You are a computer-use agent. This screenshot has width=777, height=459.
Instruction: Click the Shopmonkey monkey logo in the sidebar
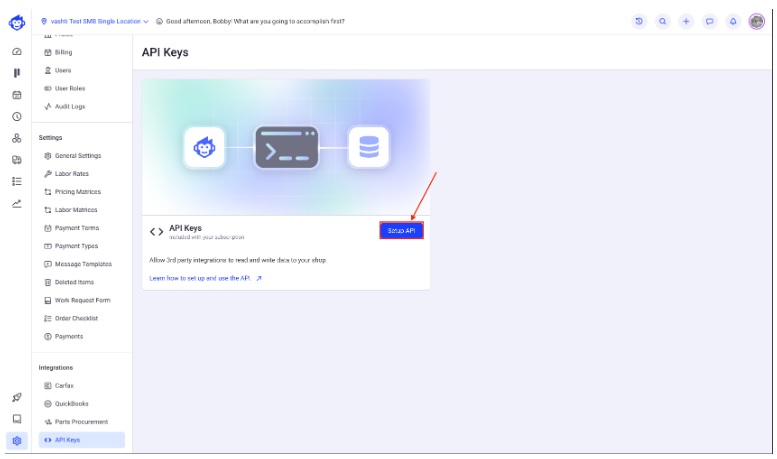coord(17,22)
